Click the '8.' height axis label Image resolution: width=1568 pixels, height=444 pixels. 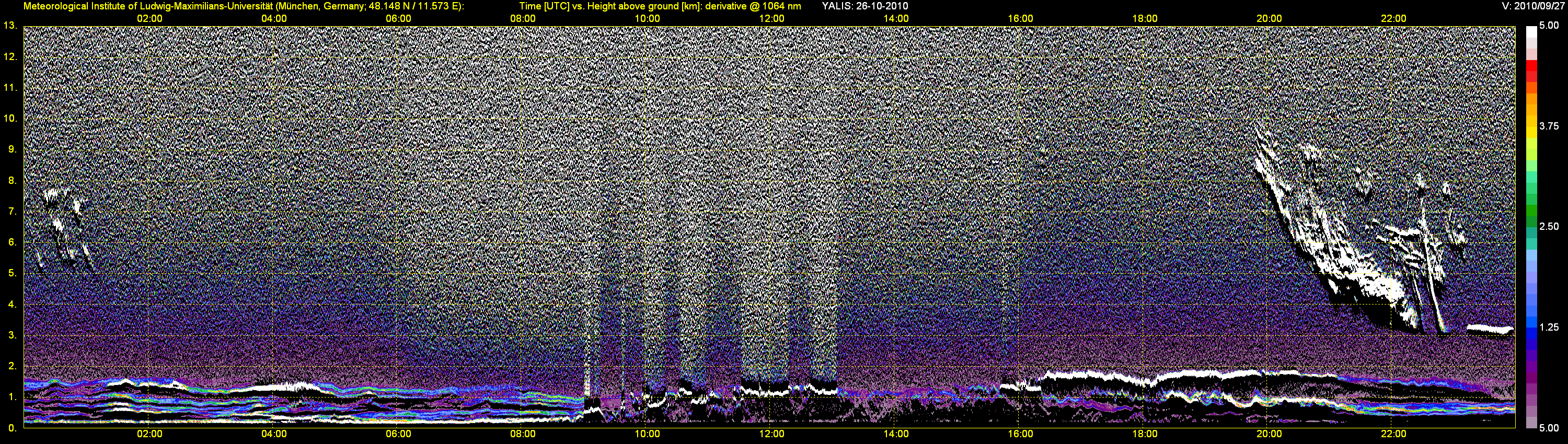(13, 181)
